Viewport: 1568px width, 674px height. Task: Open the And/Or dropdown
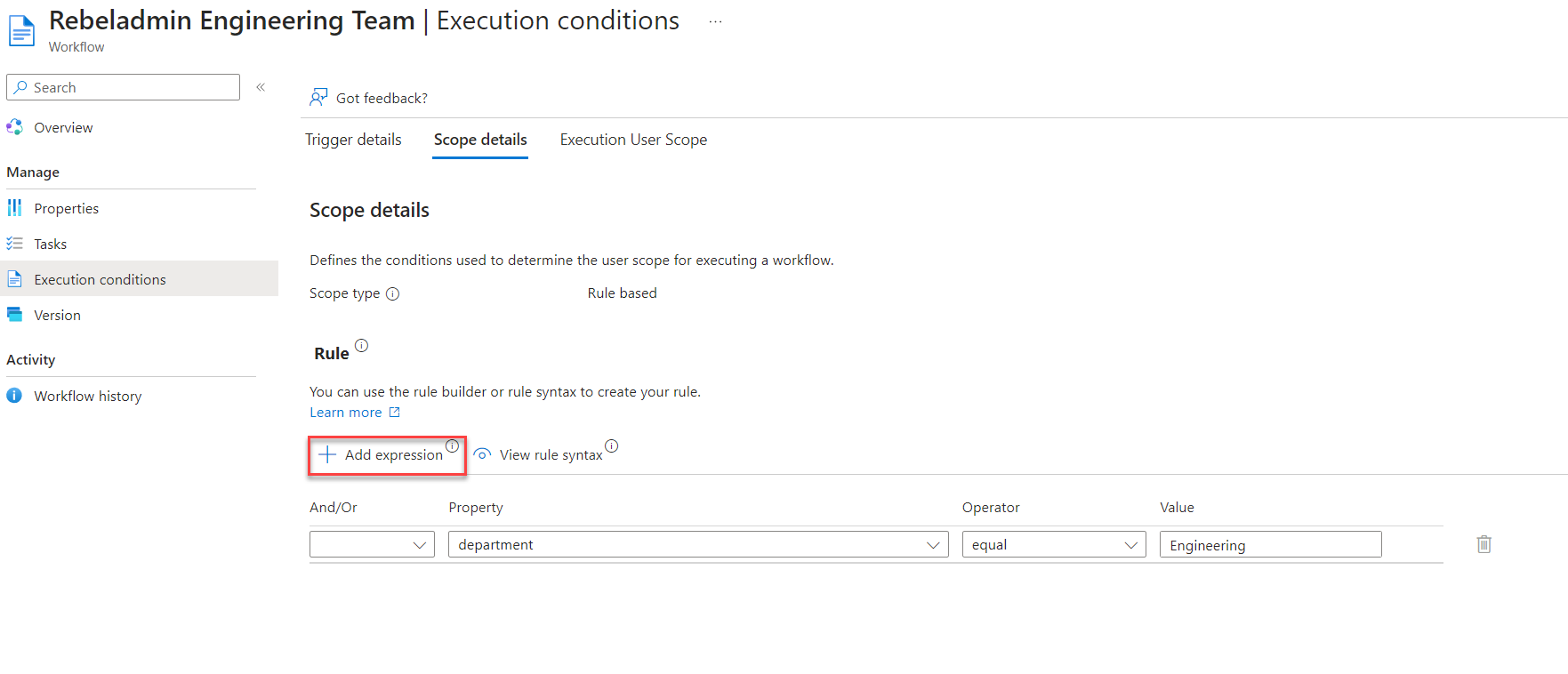pos(372,545)
